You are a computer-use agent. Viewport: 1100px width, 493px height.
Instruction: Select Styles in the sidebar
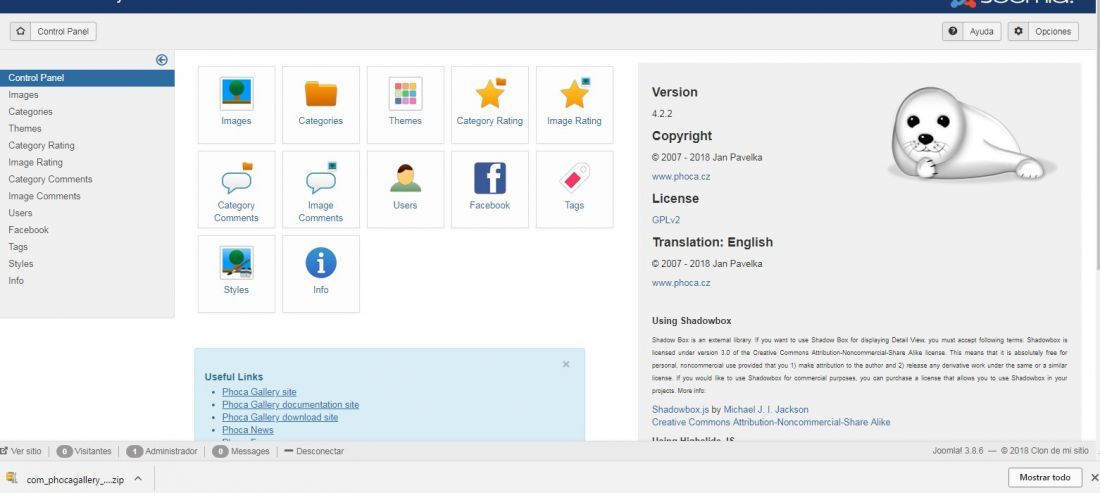coord(21,264)
